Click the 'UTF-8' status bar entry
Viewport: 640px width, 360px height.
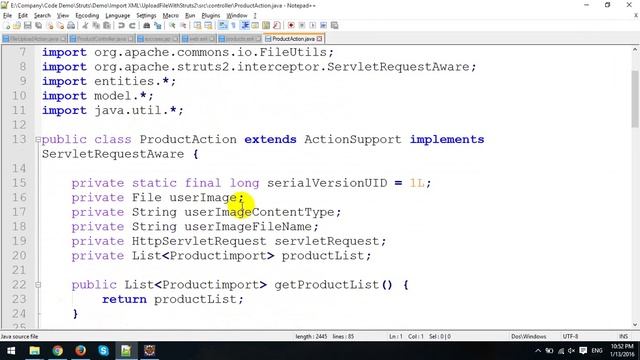point(570,337)
